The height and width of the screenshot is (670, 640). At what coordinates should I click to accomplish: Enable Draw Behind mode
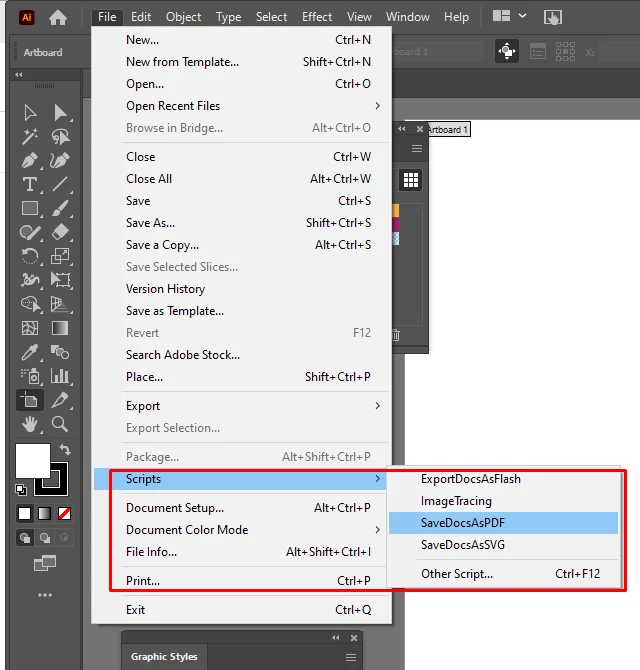click(x=44, y=538)
